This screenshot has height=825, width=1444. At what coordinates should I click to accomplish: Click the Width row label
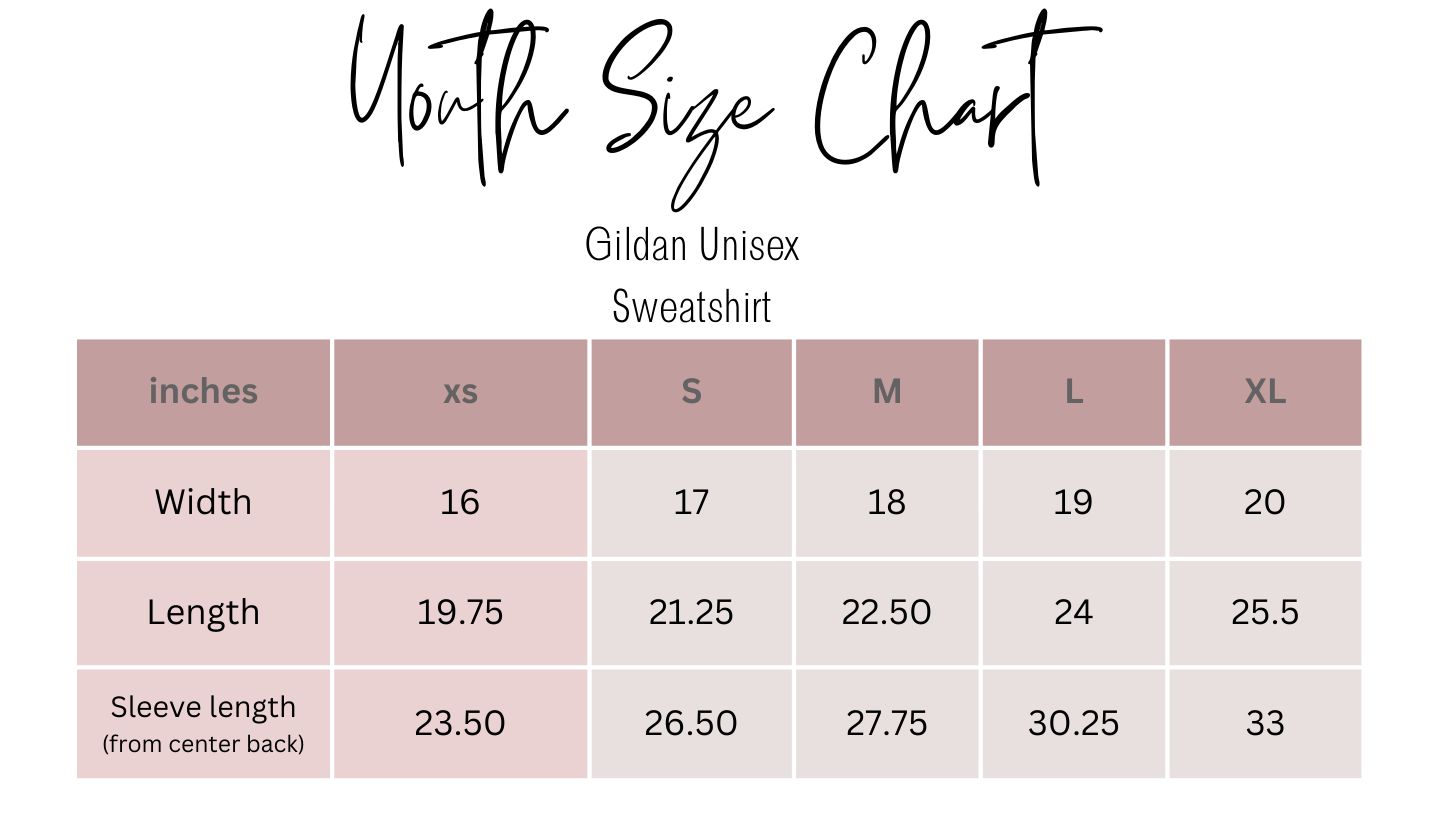(x=203, y=502)
